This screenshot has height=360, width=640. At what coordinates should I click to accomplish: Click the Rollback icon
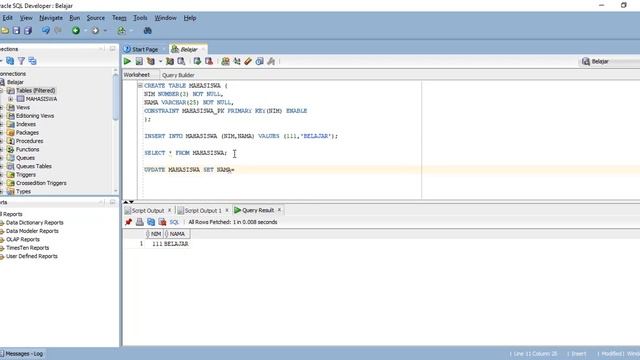coord(209,61)
